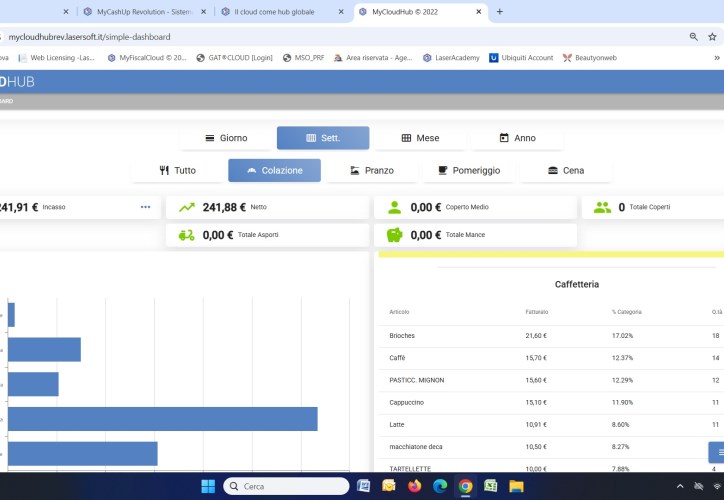Click the piggy bank icon for Totale Mance
The height and width of the screenshot is (500, 724).
pos(395,235)
